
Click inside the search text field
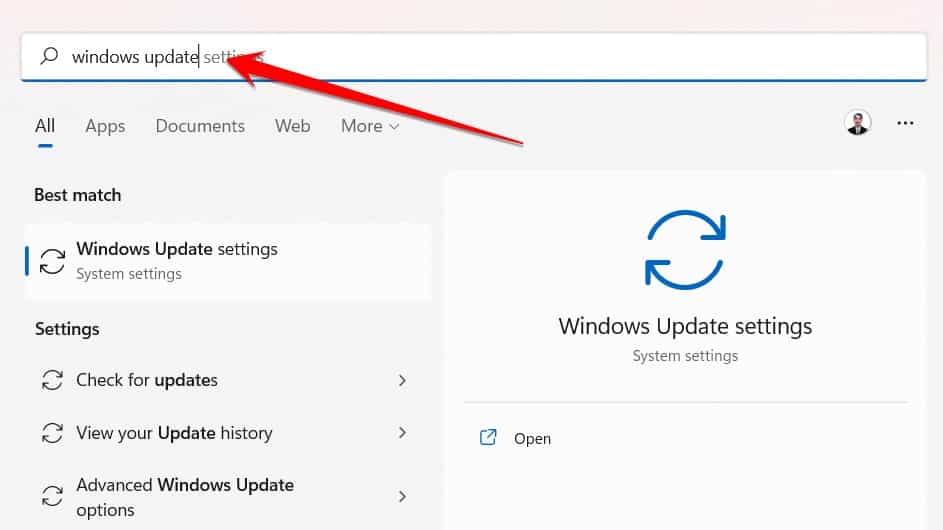(474, 57)
